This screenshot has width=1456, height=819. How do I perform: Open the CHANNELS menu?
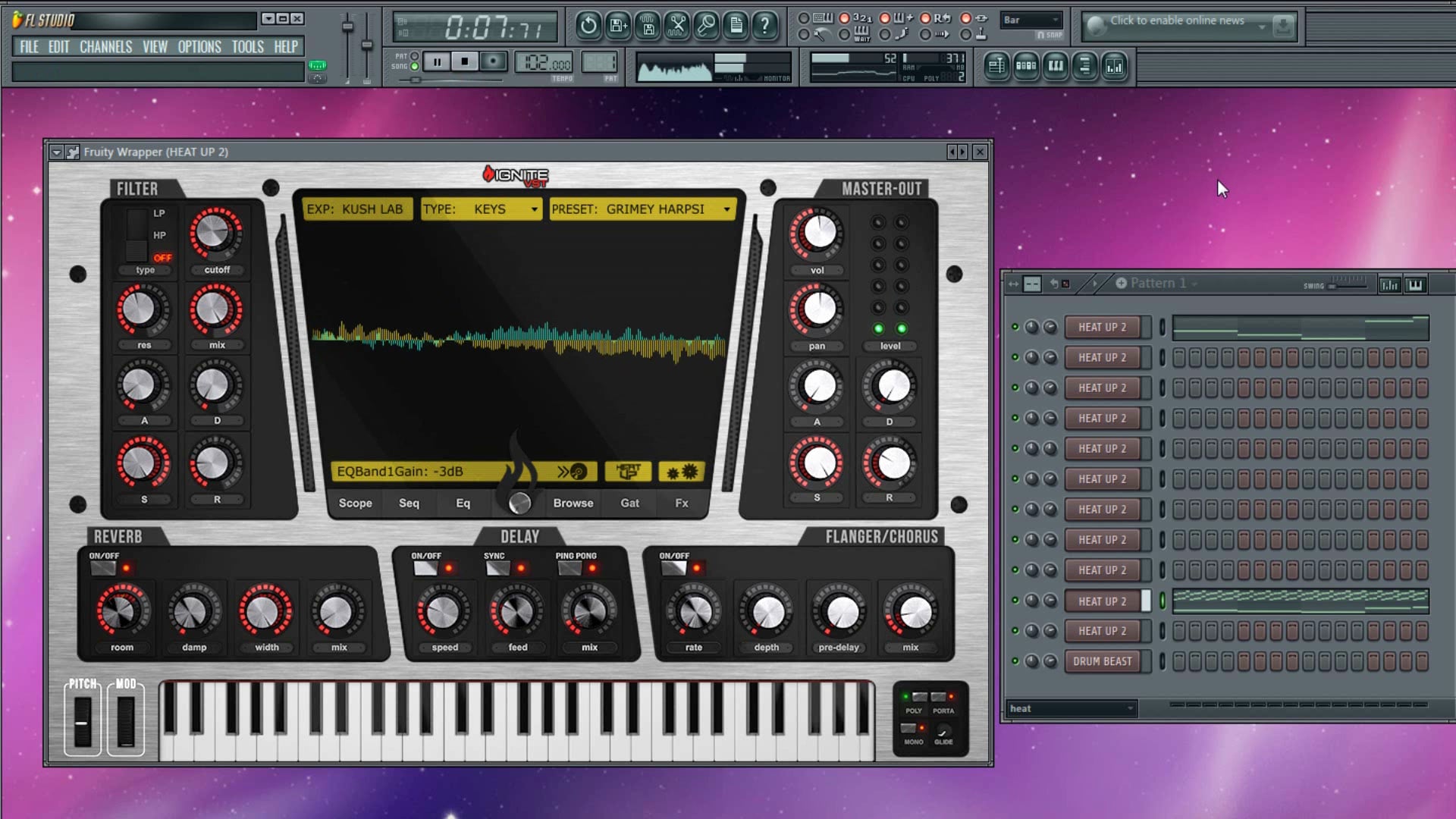point(105,46)
